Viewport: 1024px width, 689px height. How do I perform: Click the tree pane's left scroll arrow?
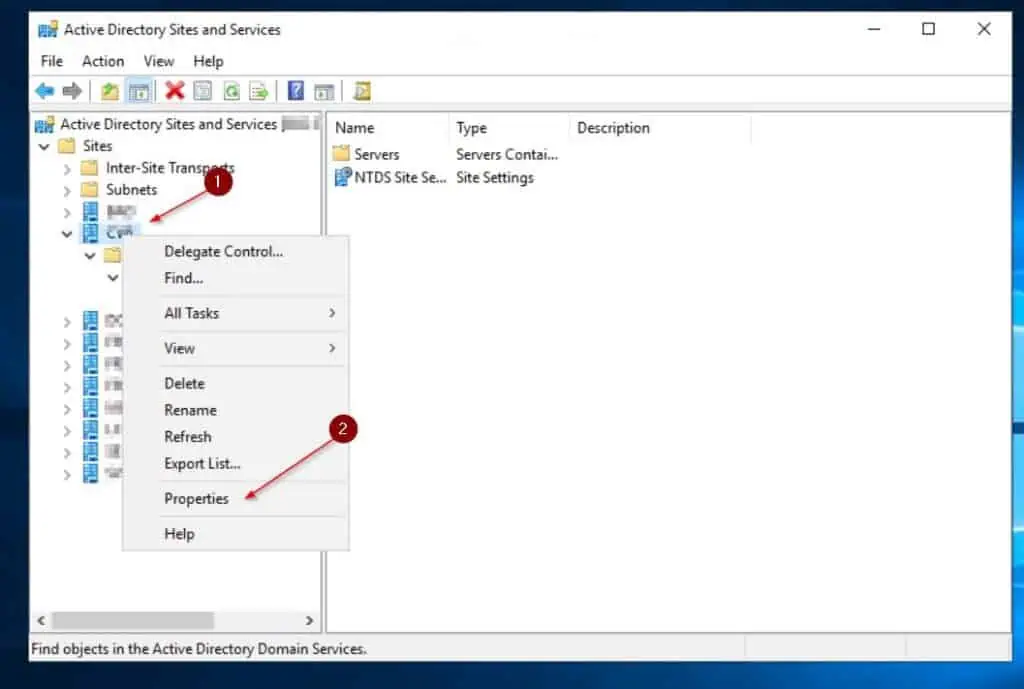[x=41, y=620]
